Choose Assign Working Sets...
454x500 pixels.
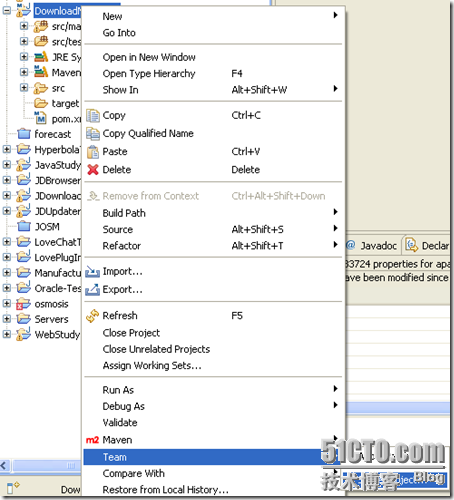[213, 365]
